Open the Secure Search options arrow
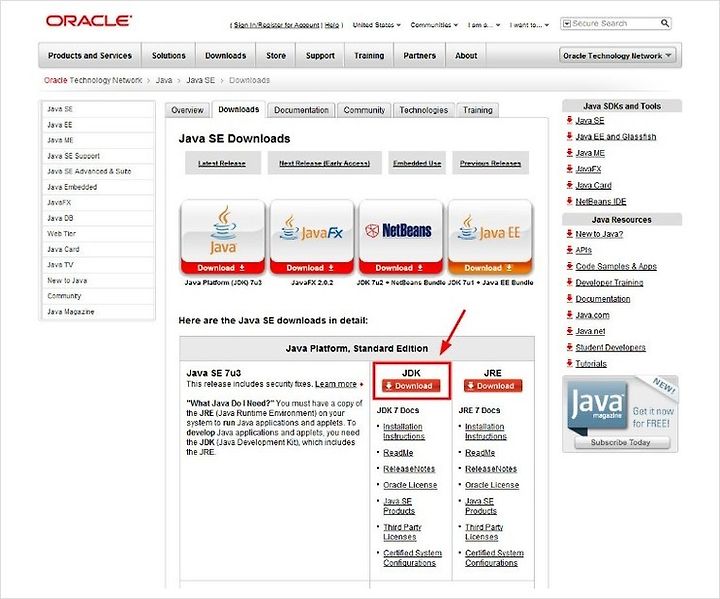Image resolution: width=720 pixels, height=599 pixels. coord(567,23)
